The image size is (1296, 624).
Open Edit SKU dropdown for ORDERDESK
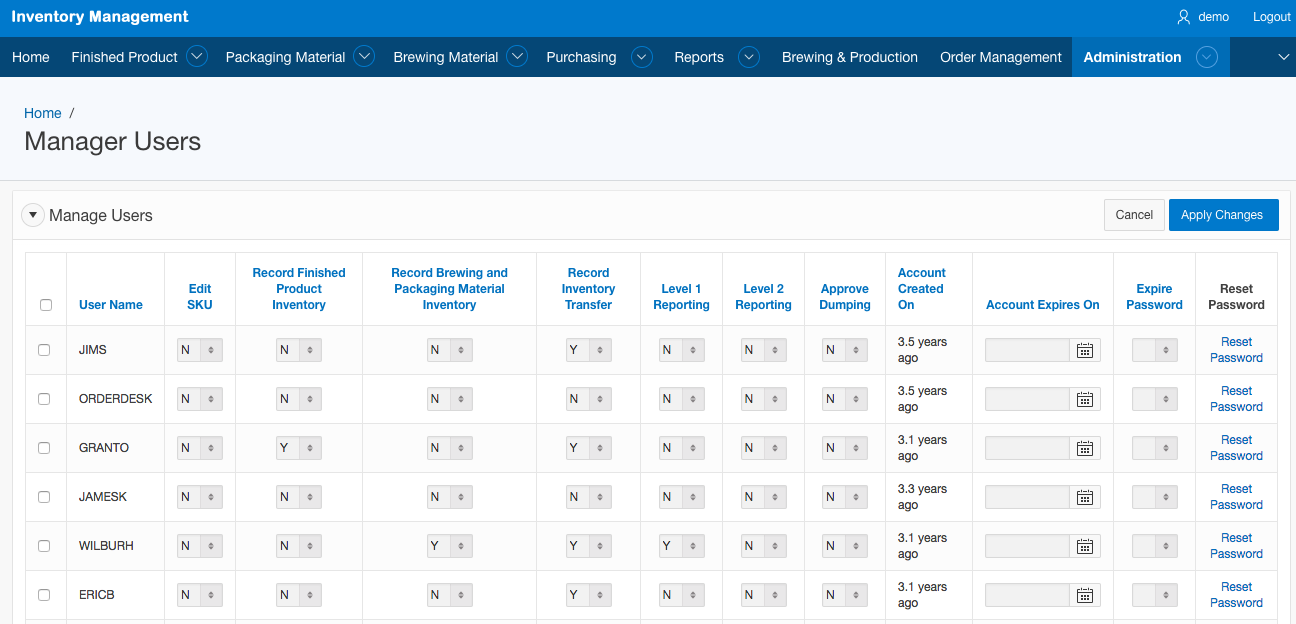point(200,399)
